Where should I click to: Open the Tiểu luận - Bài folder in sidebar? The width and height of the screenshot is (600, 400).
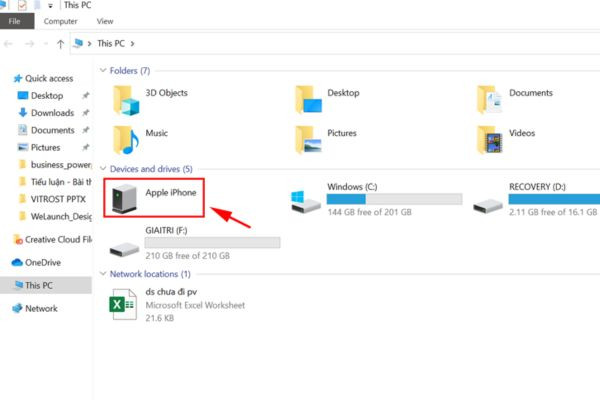(55, 182)
